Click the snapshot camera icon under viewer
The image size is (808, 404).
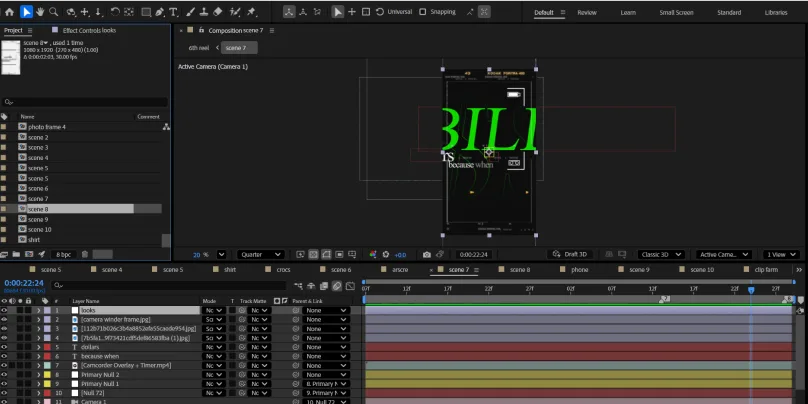tap(427, 254)
